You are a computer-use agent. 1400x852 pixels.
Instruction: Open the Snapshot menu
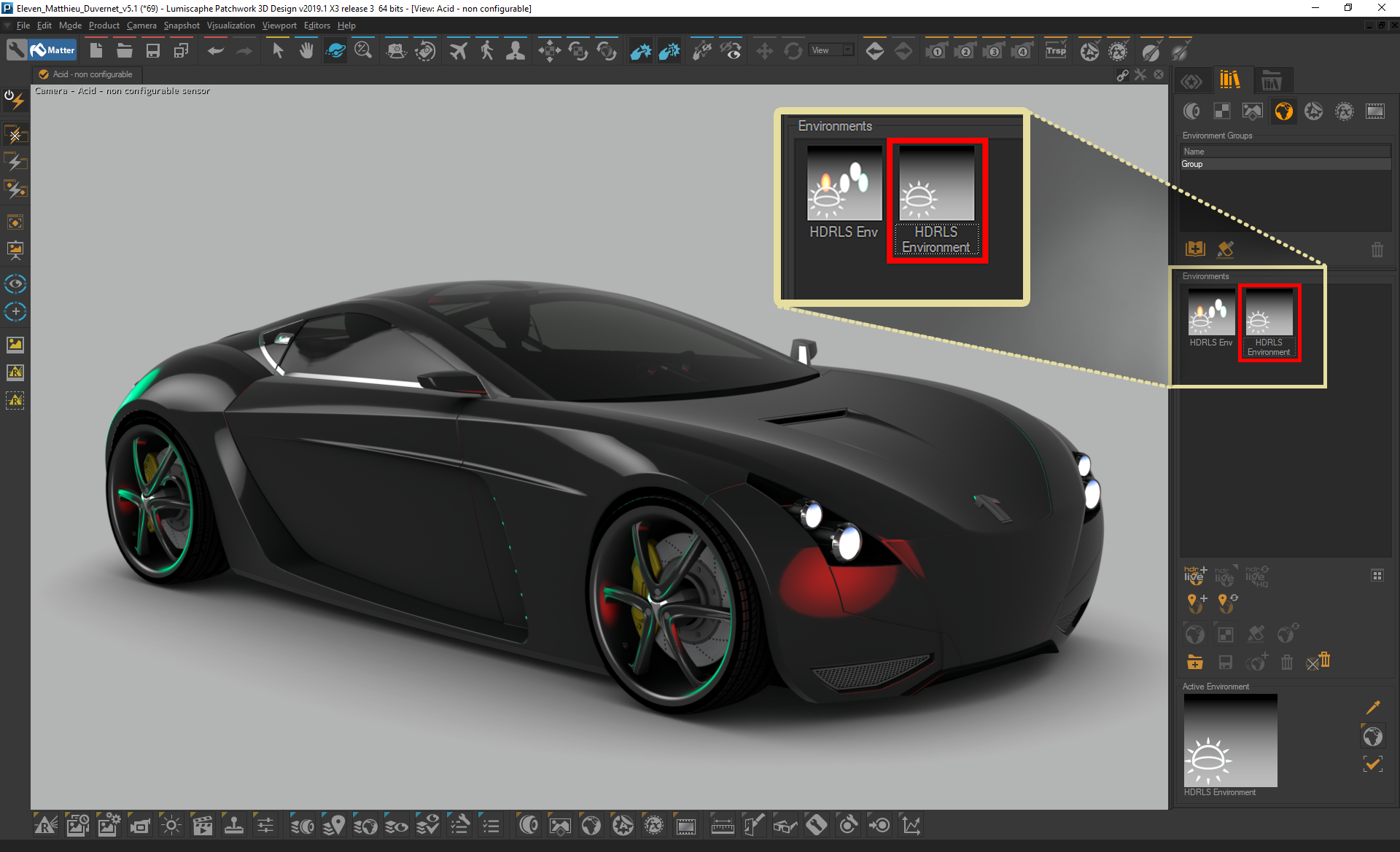click(x=182, y=26)
